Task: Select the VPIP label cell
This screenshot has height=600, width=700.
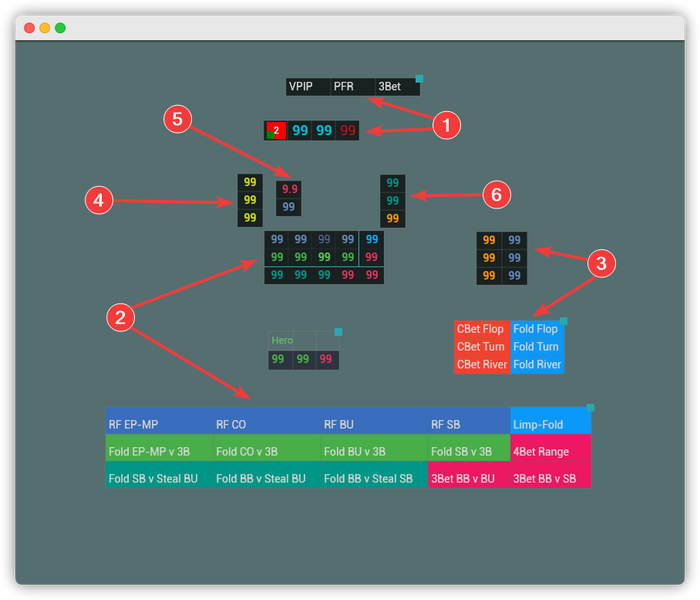Action: pos(308,87)
